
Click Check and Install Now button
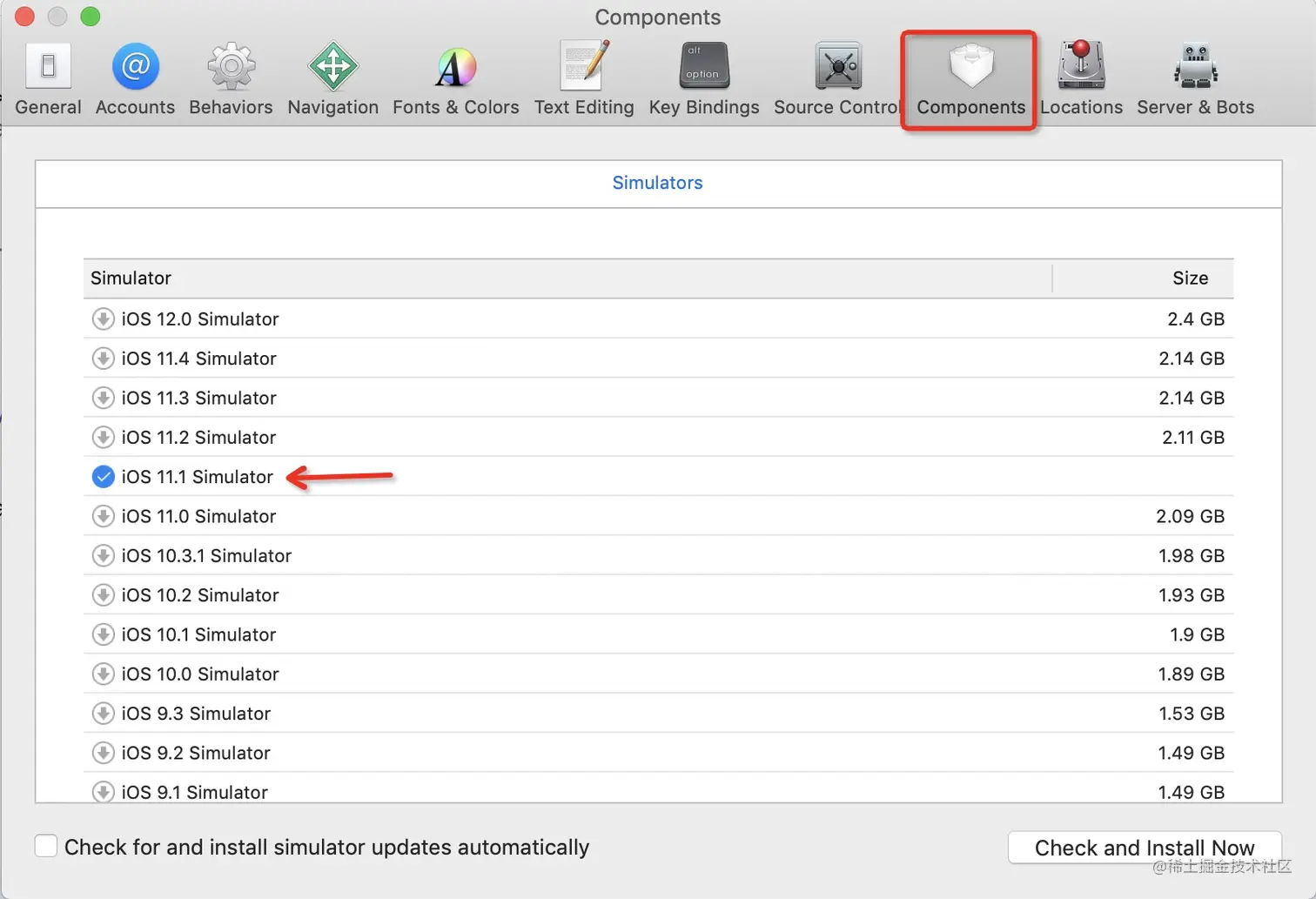click(x=1144, y=847)
